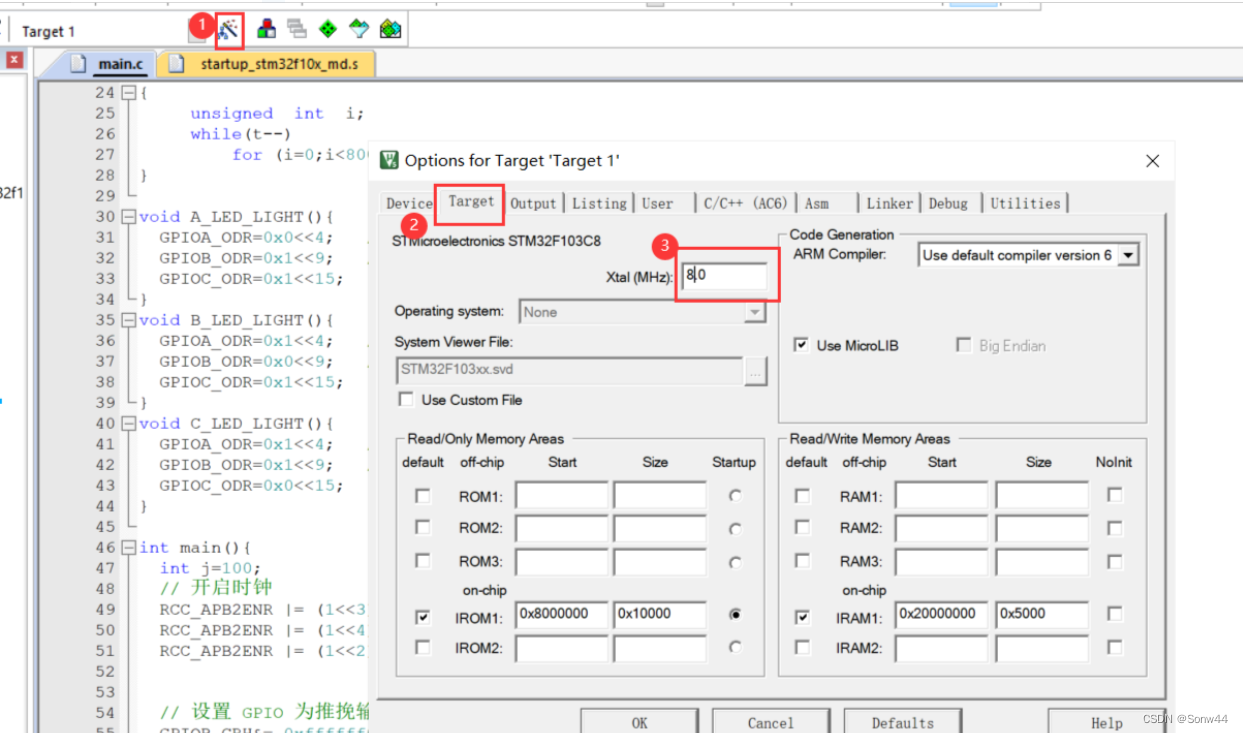Enable RAM1 default checkbox
The width and height of the screenshot is (1243, 733).
(x=802, y=495)
